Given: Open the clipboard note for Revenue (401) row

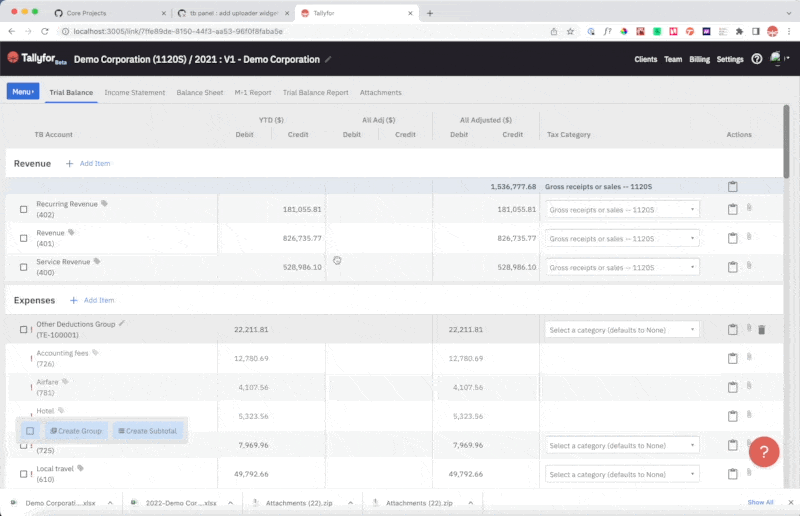Looking at the screenshot, I should pos(732,238).
